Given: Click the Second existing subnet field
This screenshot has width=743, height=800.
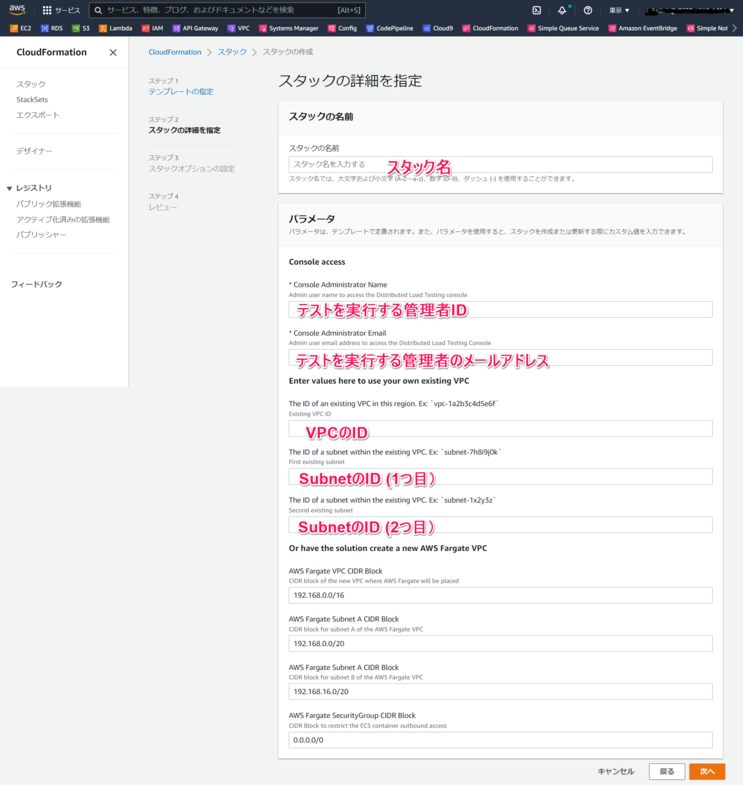Looking at the screenshot, I should [500, 525].
